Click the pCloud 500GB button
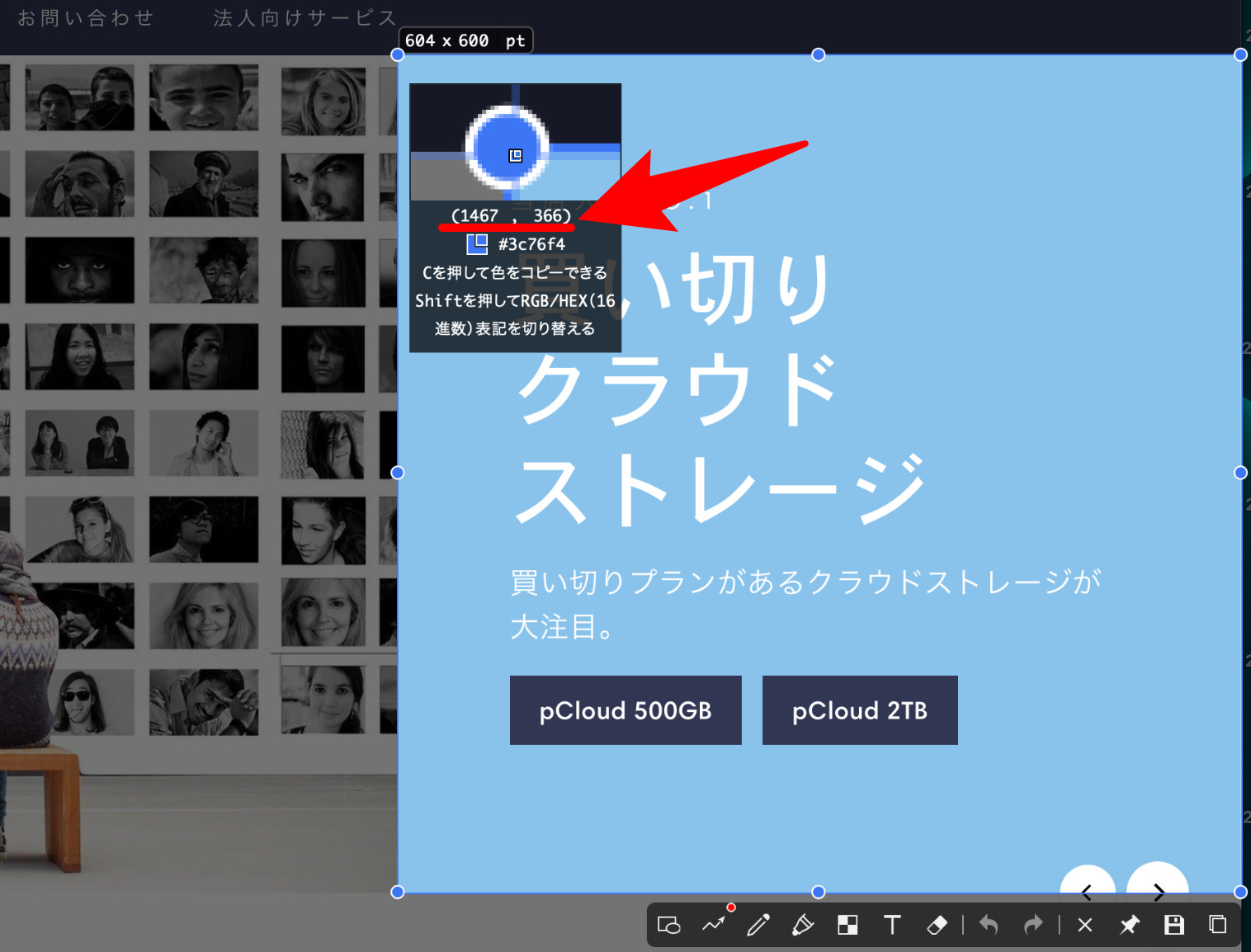The height and width of the screenshot is (952, 1251). 625,710
